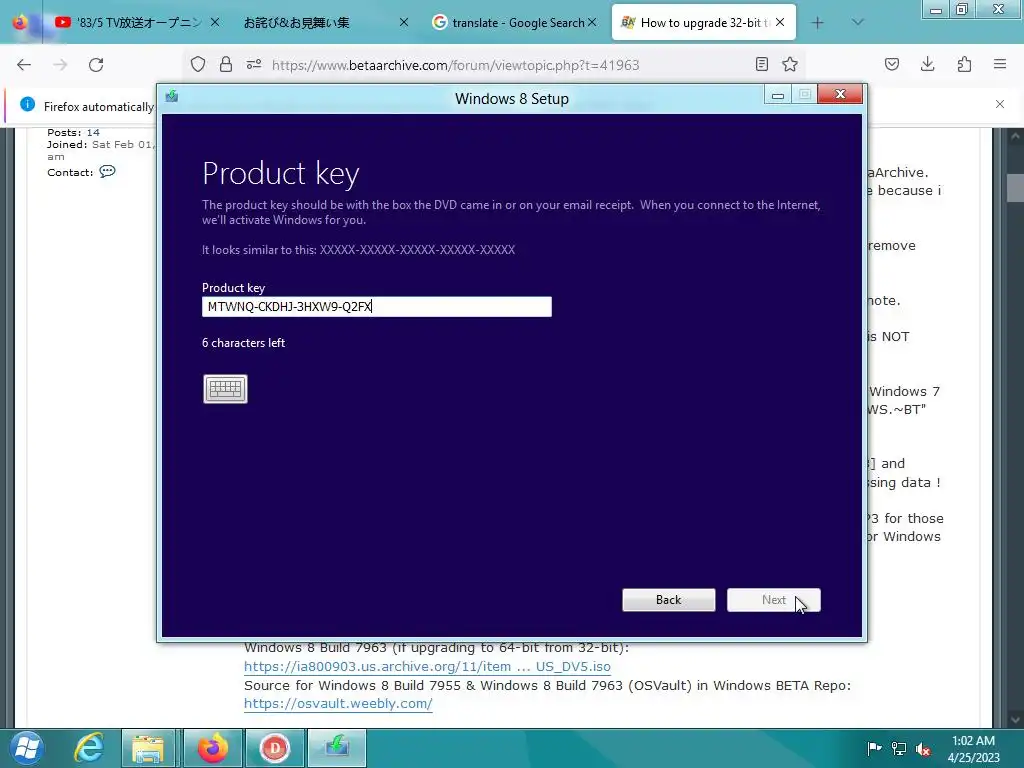Image resolution: width=1024 pixels, height=768 pixels.
Task: Click the 'Posts: 14' text
Action: [x=73, y=133]
